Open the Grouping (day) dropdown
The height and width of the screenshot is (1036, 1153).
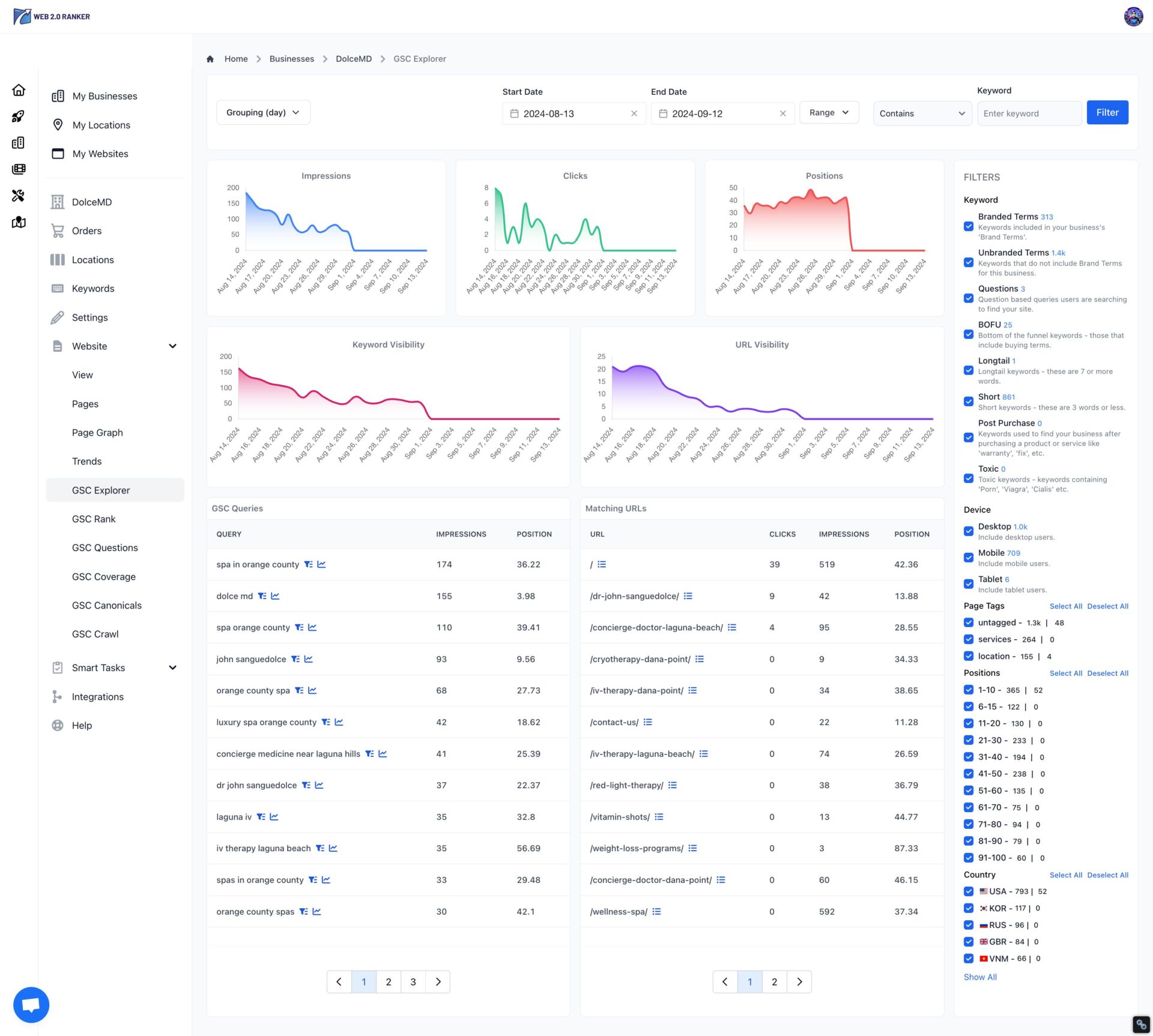coord(262,112)
